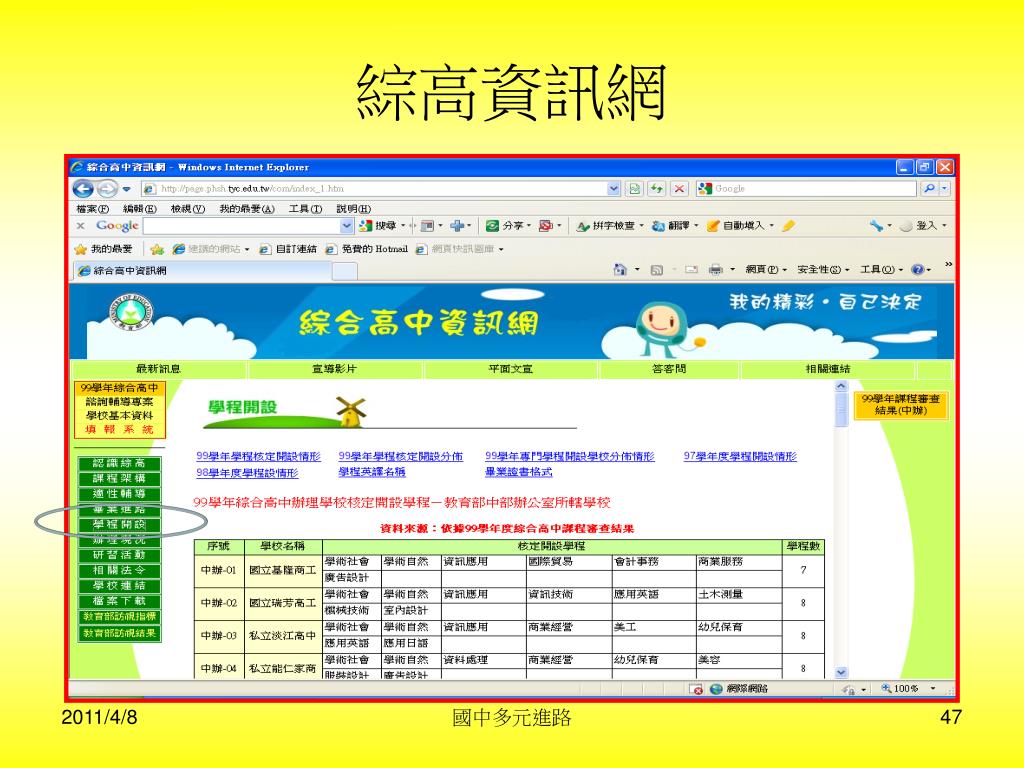
Task: Click the Refresh page icon
Action: point(657,188)
